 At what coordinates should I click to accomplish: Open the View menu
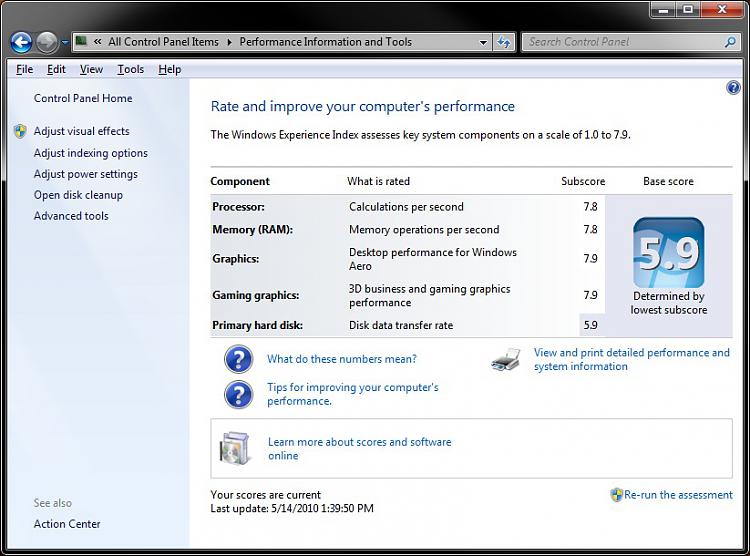coord(91,69)
